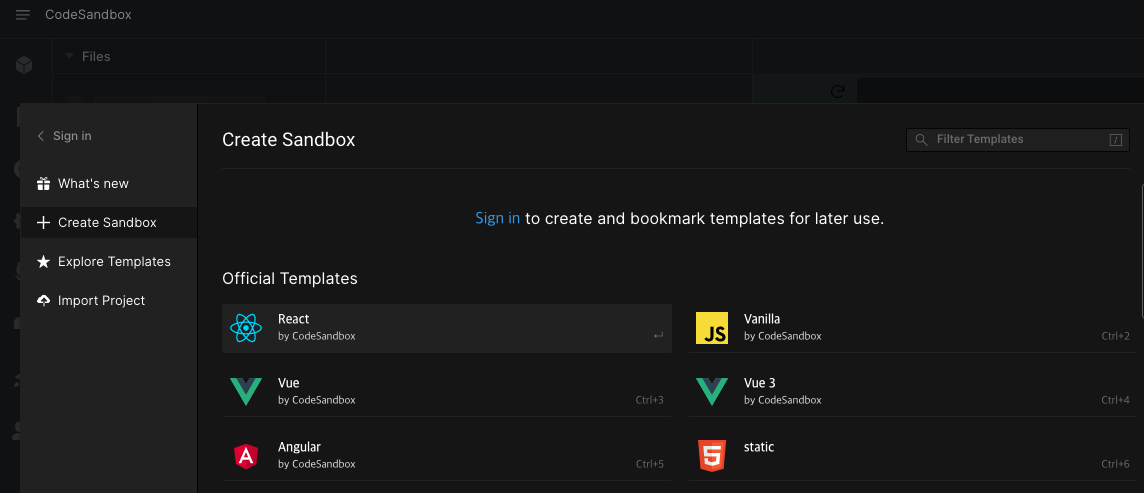
Task: Choose the React template name
Action: [x=293, y=319]
